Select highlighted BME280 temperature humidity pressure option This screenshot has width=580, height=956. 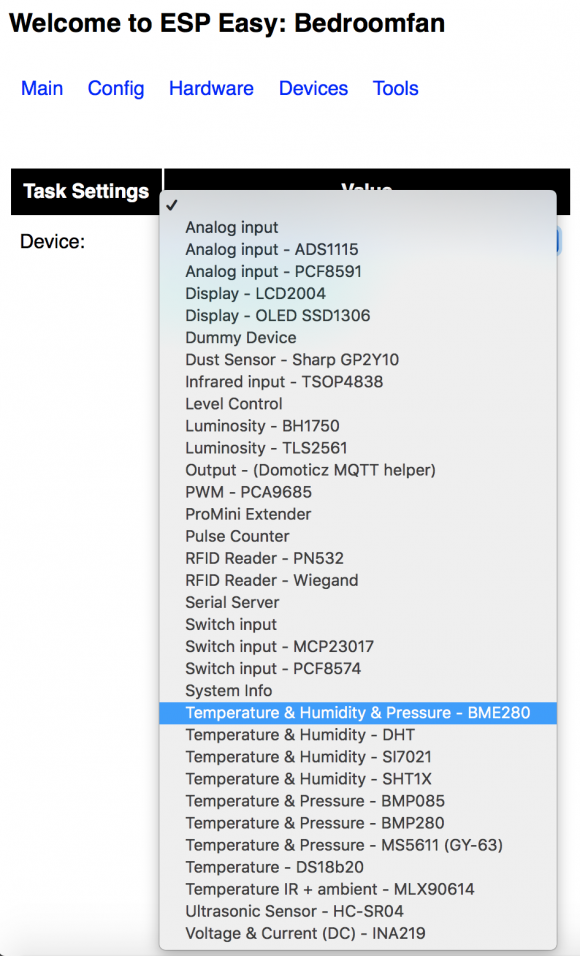click(358, 713)
